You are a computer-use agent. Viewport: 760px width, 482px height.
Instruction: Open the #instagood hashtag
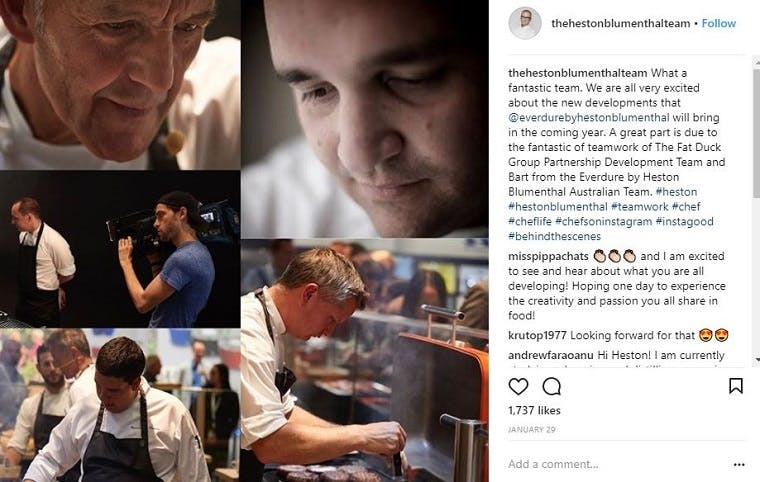pyautogui.click(x=684, y=222)
